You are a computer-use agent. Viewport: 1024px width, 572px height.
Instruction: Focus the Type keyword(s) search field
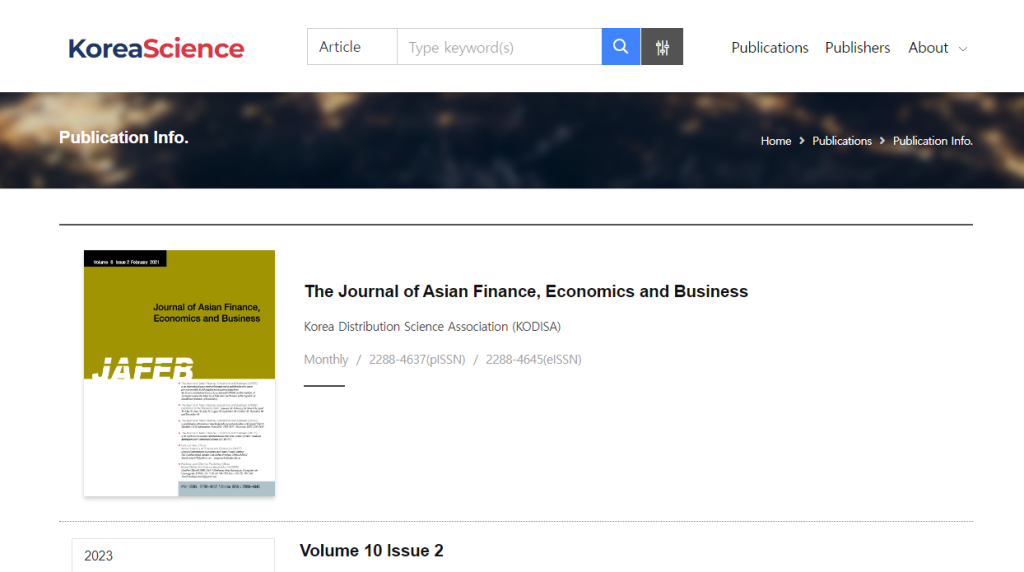coord(498,47)
